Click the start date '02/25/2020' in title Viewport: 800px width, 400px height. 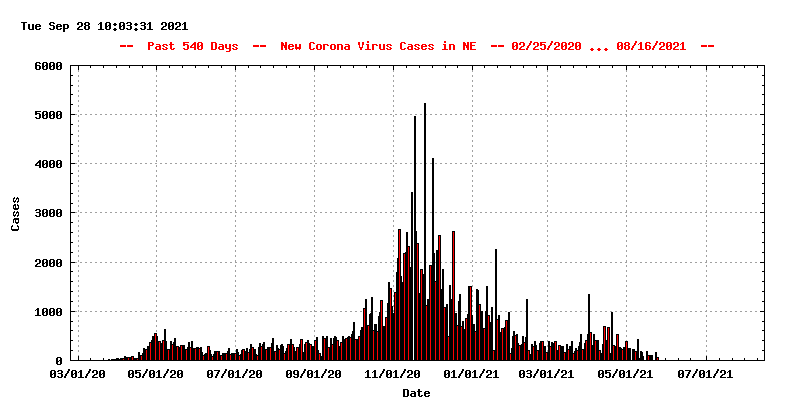[546, 46]
